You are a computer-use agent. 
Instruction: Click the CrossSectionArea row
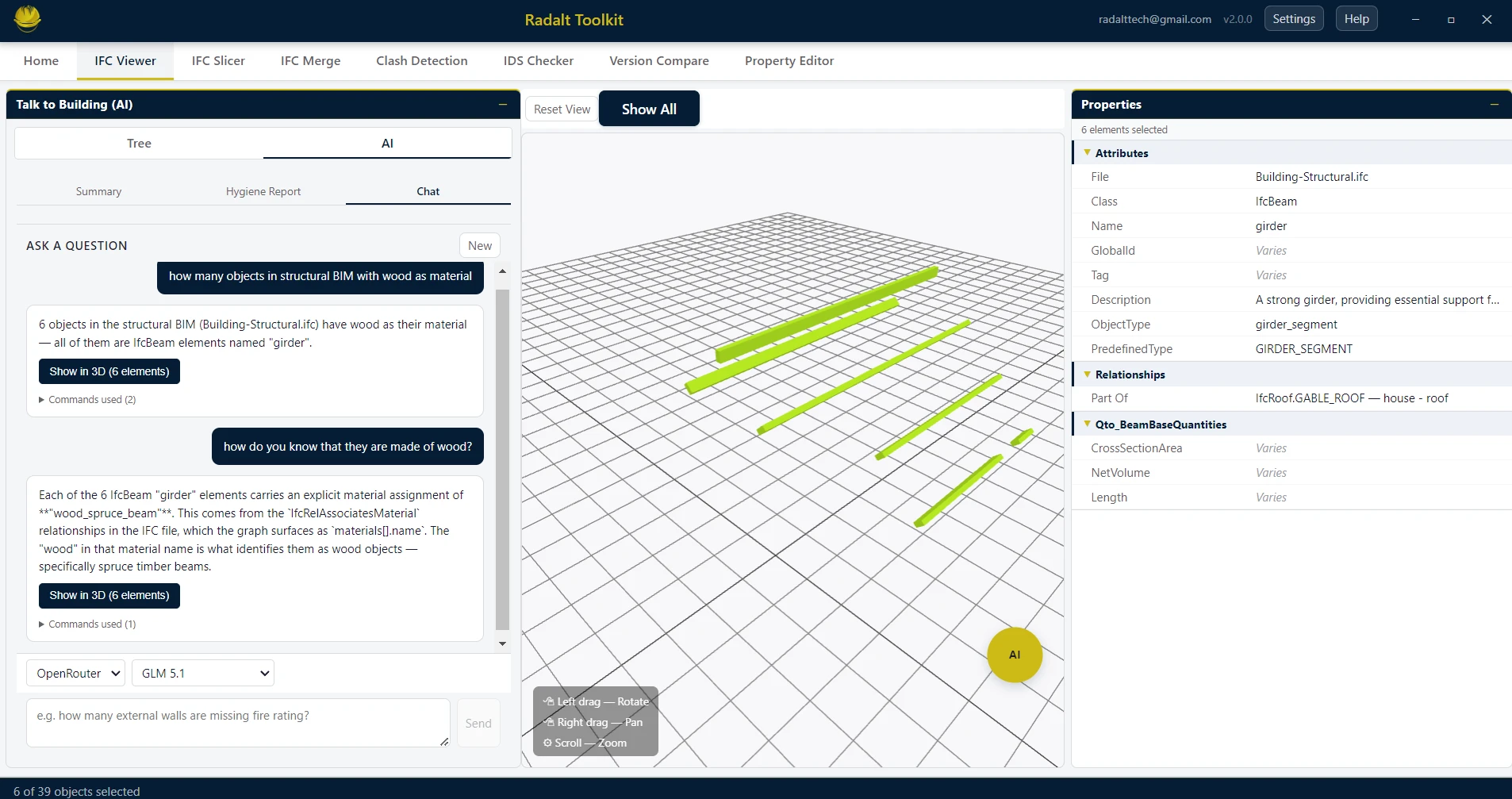click(x=1291, y=448)
